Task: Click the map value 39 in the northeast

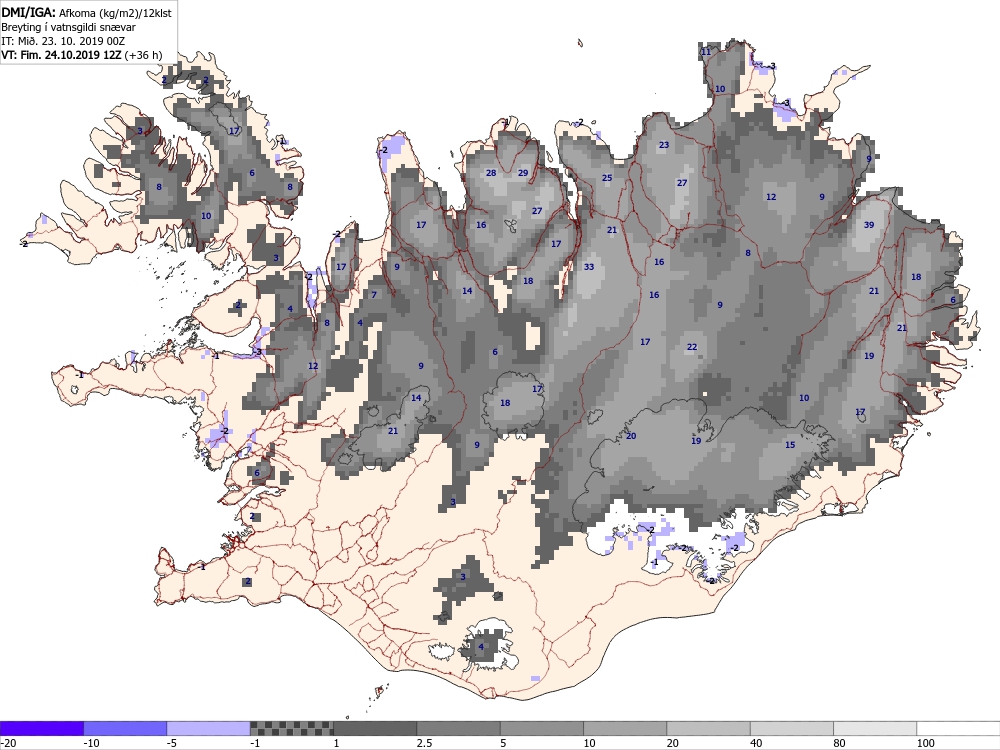Action: 869,225
